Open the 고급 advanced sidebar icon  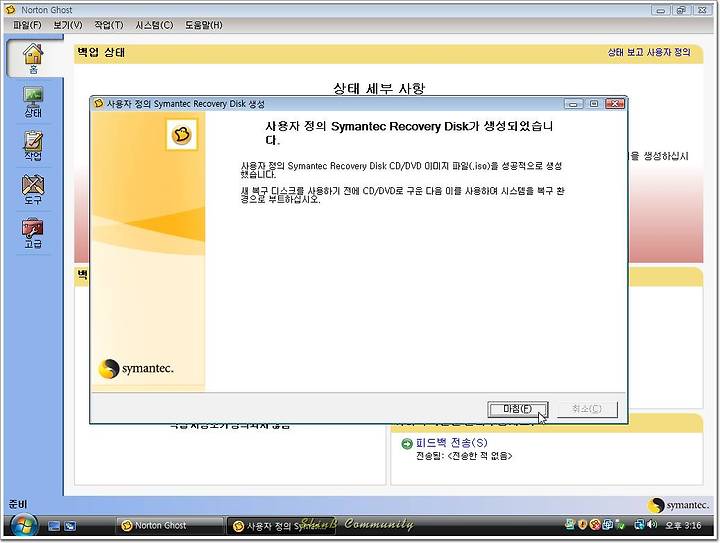33,234
